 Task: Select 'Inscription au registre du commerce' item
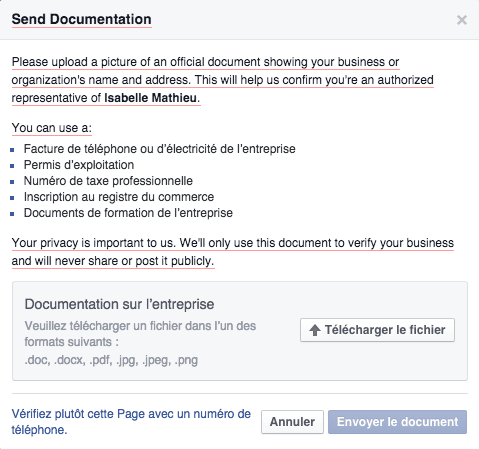pos(119,197)
